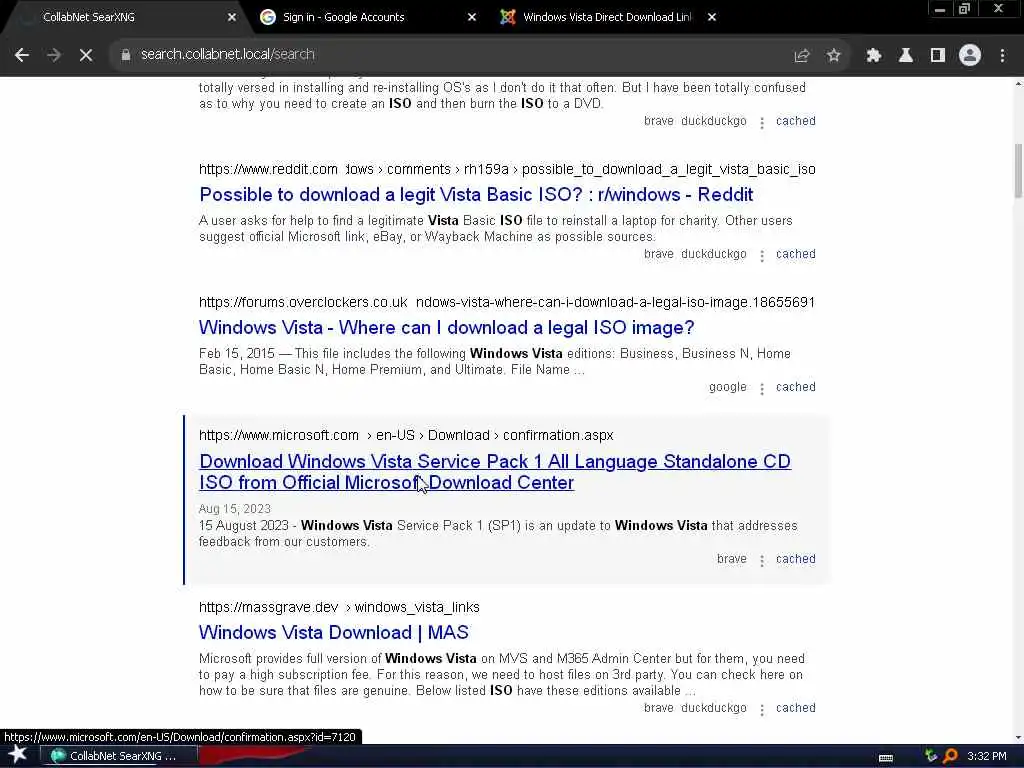This screenshot has width=1024, height=768.
Task: Click the Google favicon on Sign in tab
Action: tap(268, 17)
